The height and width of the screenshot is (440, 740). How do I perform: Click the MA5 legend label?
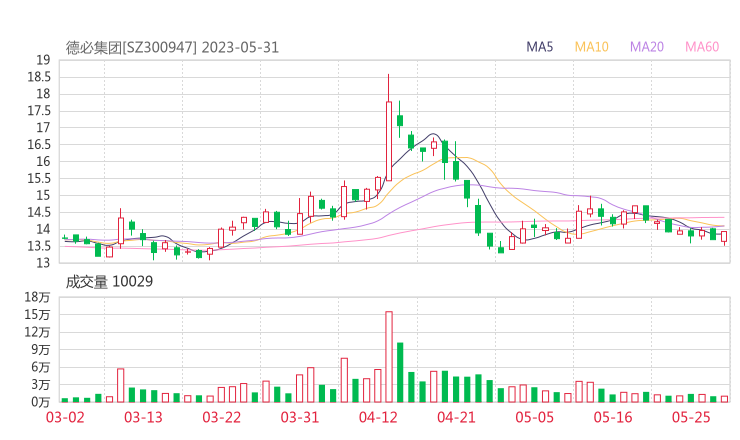[539, 47]
